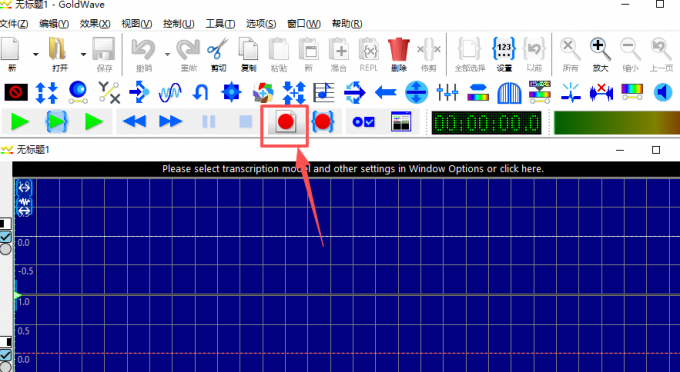Click the rainbow bar with slider icon
The height and width of the screenshot is (372, 680).
[x=632, y=92]
